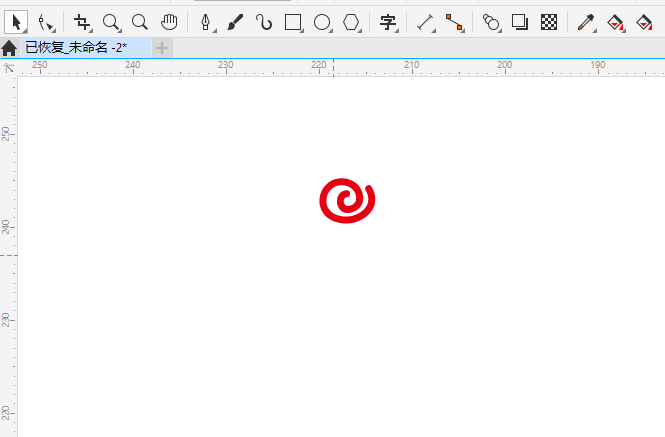Select the Interactive Fill bucket tool
The image size is (665, 437).
(x=616, y=22)
